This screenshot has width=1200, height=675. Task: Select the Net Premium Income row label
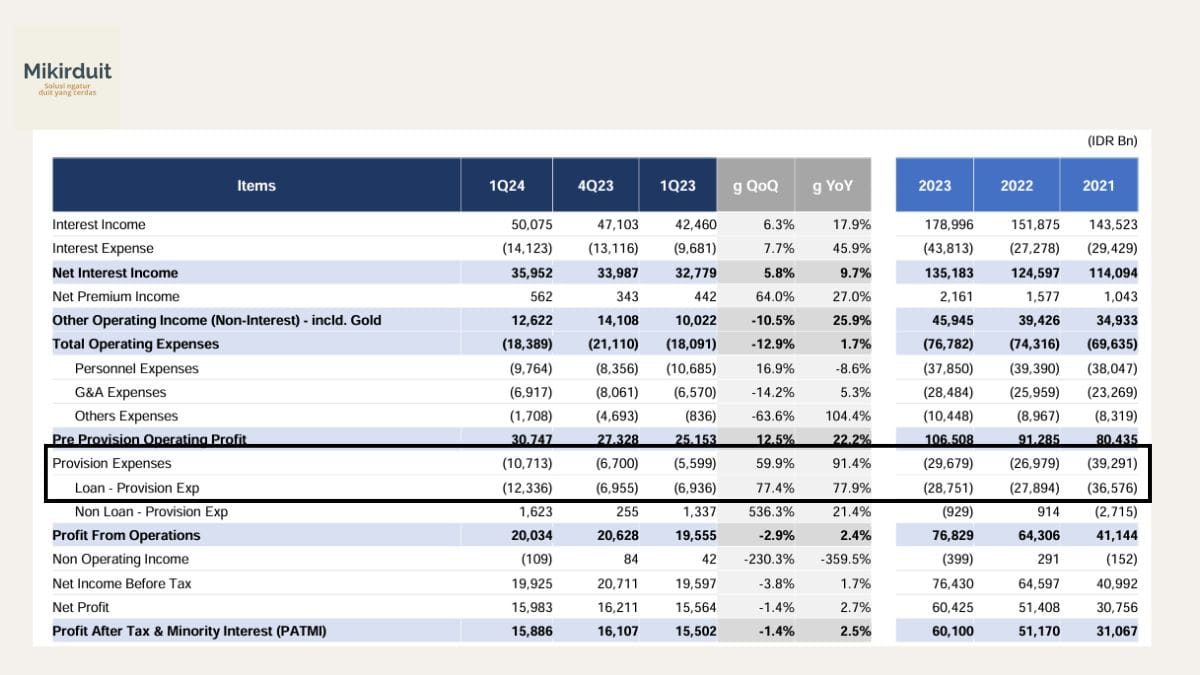pyautogui.click(x=116, y=297)
